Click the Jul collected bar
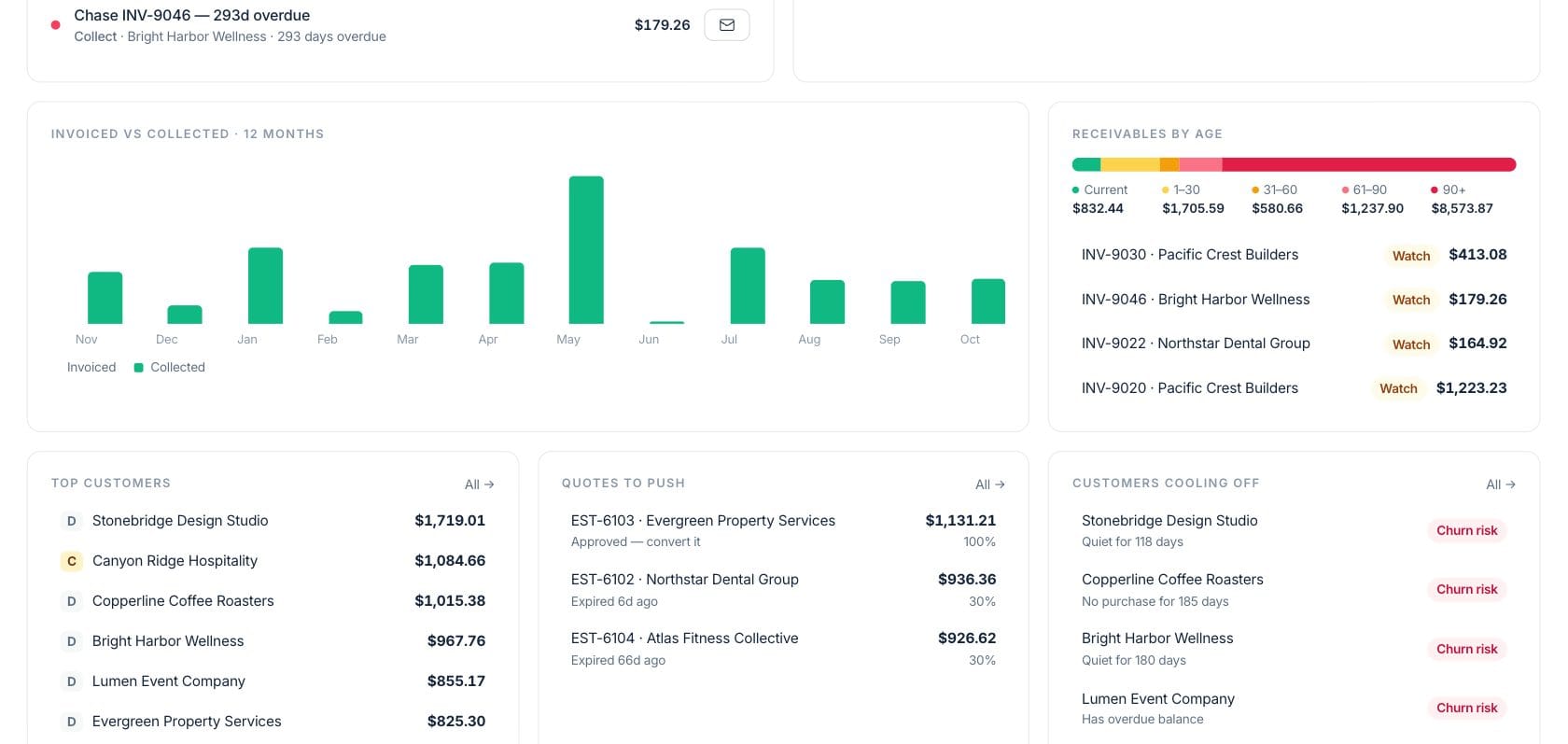The width and height of the screenshot is (1568, 744). 748,286
